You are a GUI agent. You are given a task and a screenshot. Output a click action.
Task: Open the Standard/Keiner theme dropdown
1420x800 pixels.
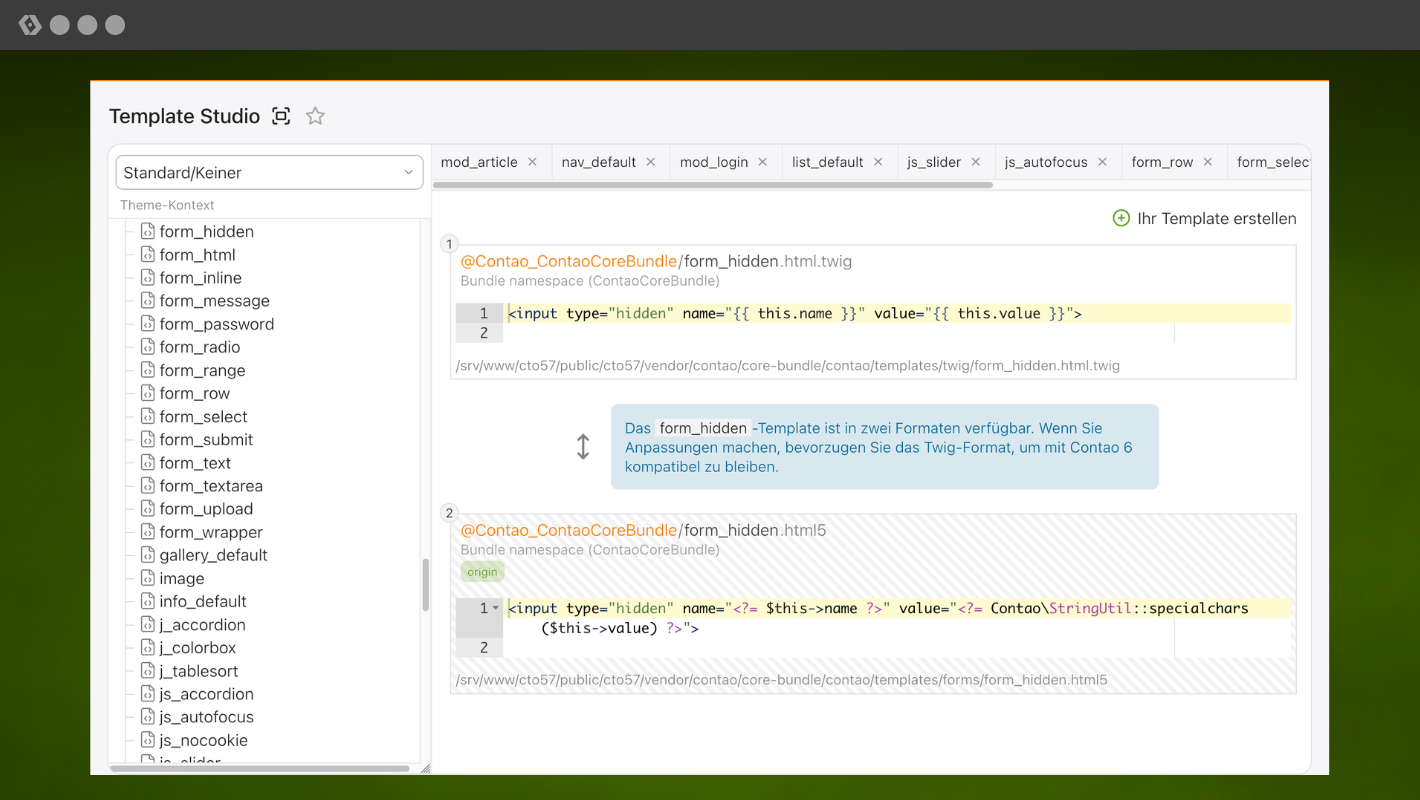[x=269, y=172]
